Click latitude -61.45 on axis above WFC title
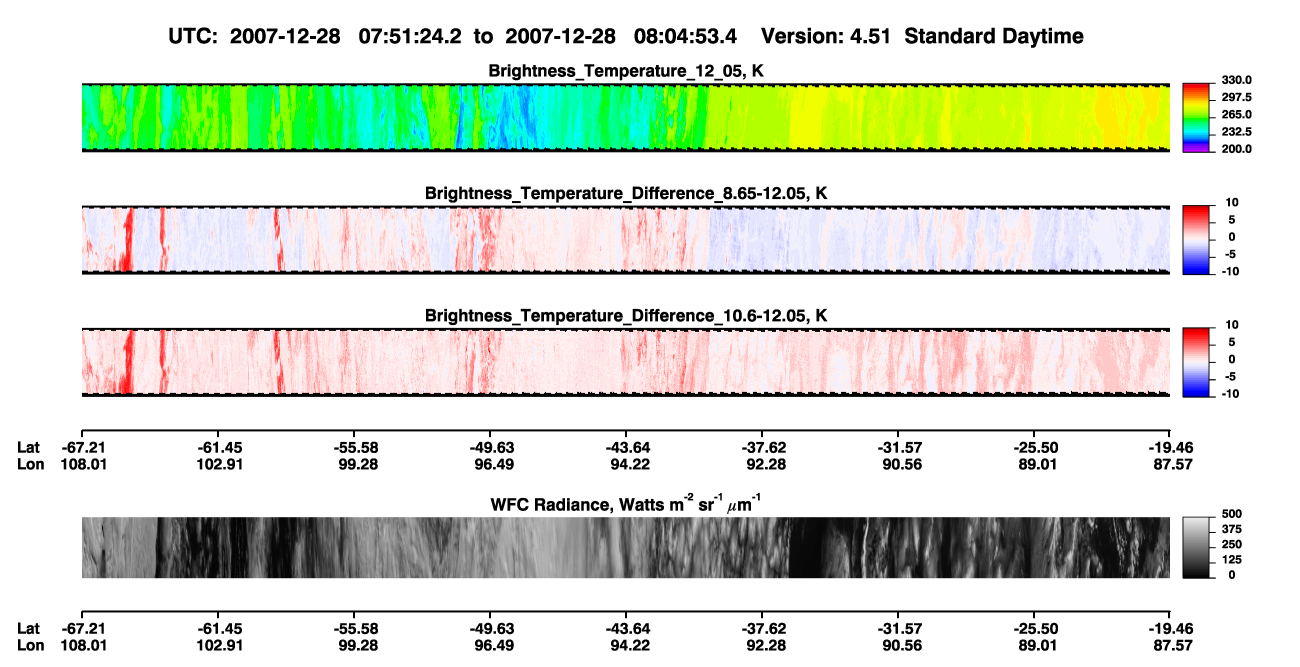The width and height of the screenshot is (1300, 667). tap(219, 447)
